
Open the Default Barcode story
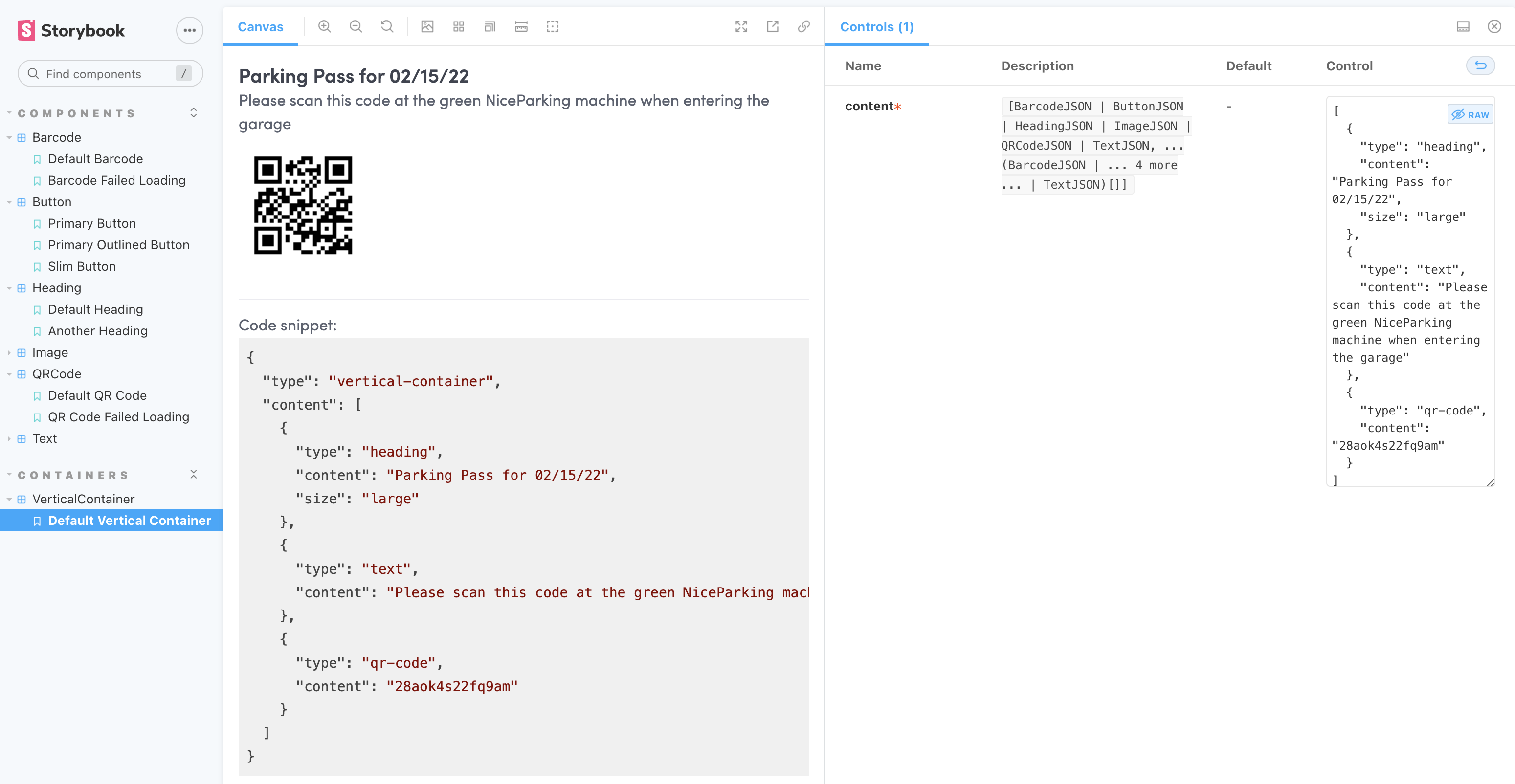(x=95, y=159)
